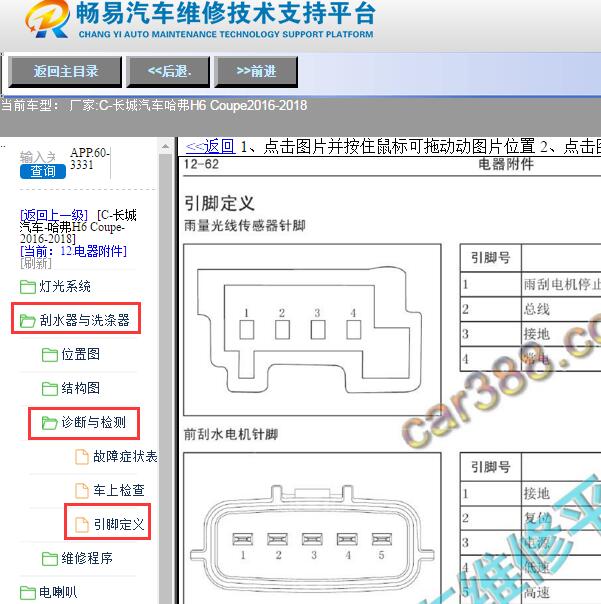Click the document icon beside 引脚定义
Viewport: 601px width, 604px height.
point(81,525)
